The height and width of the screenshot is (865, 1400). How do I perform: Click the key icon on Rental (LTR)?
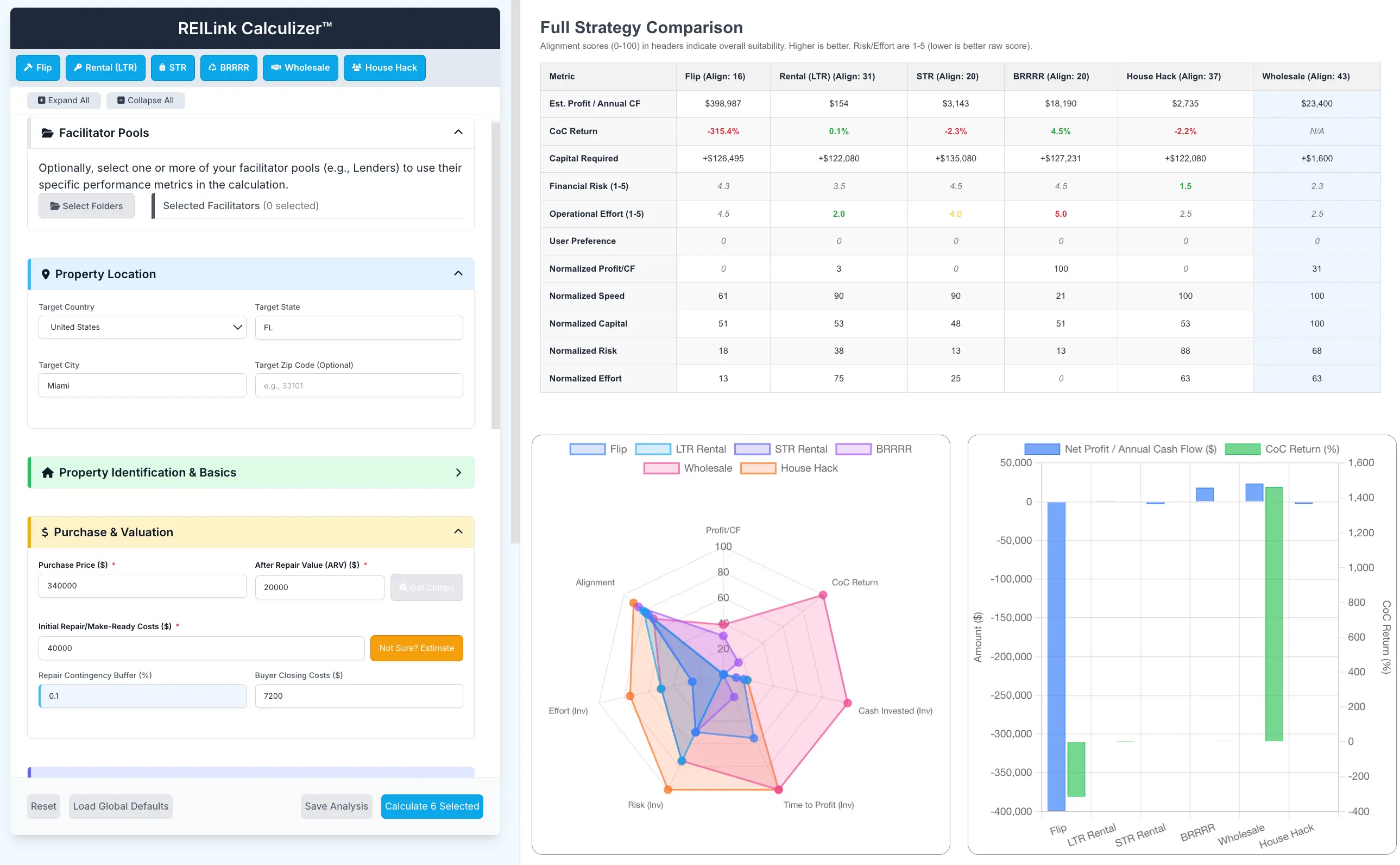point(78,67)
